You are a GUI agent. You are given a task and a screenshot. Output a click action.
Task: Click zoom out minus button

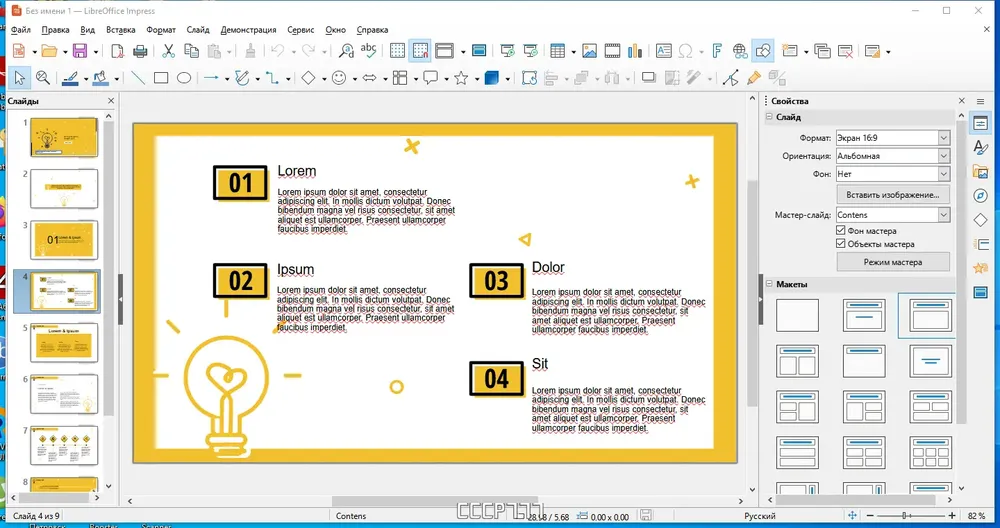coord(869,515)
